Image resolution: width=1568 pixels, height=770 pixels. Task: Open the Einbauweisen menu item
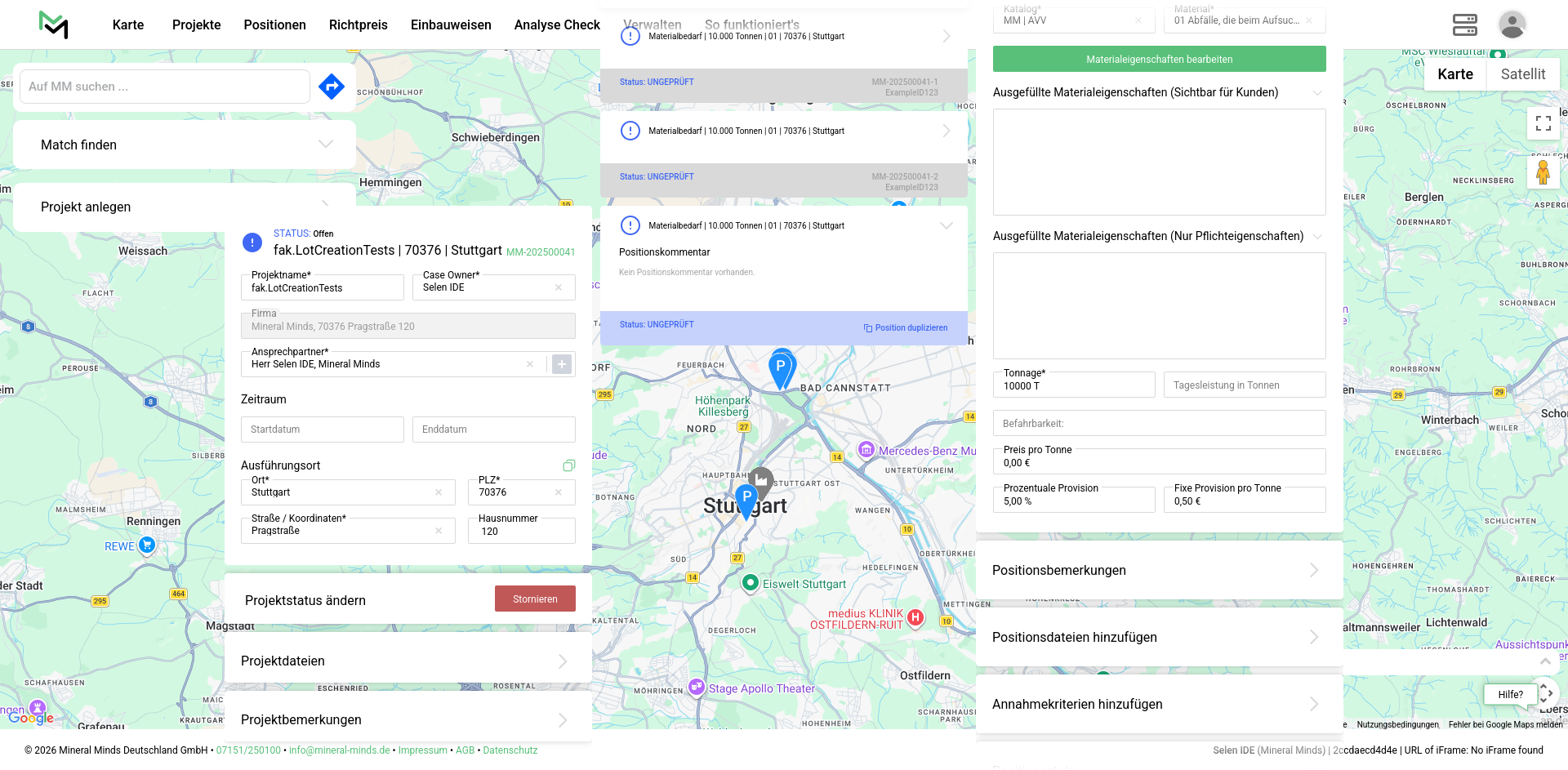coord(451,24)
